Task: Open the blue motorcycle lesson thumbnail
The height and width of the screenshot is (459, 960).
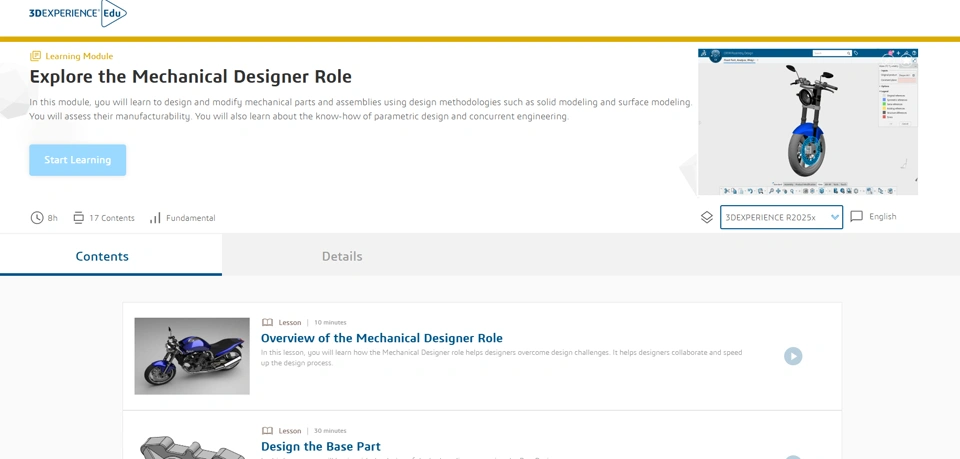Action: [x=192, y=356]
